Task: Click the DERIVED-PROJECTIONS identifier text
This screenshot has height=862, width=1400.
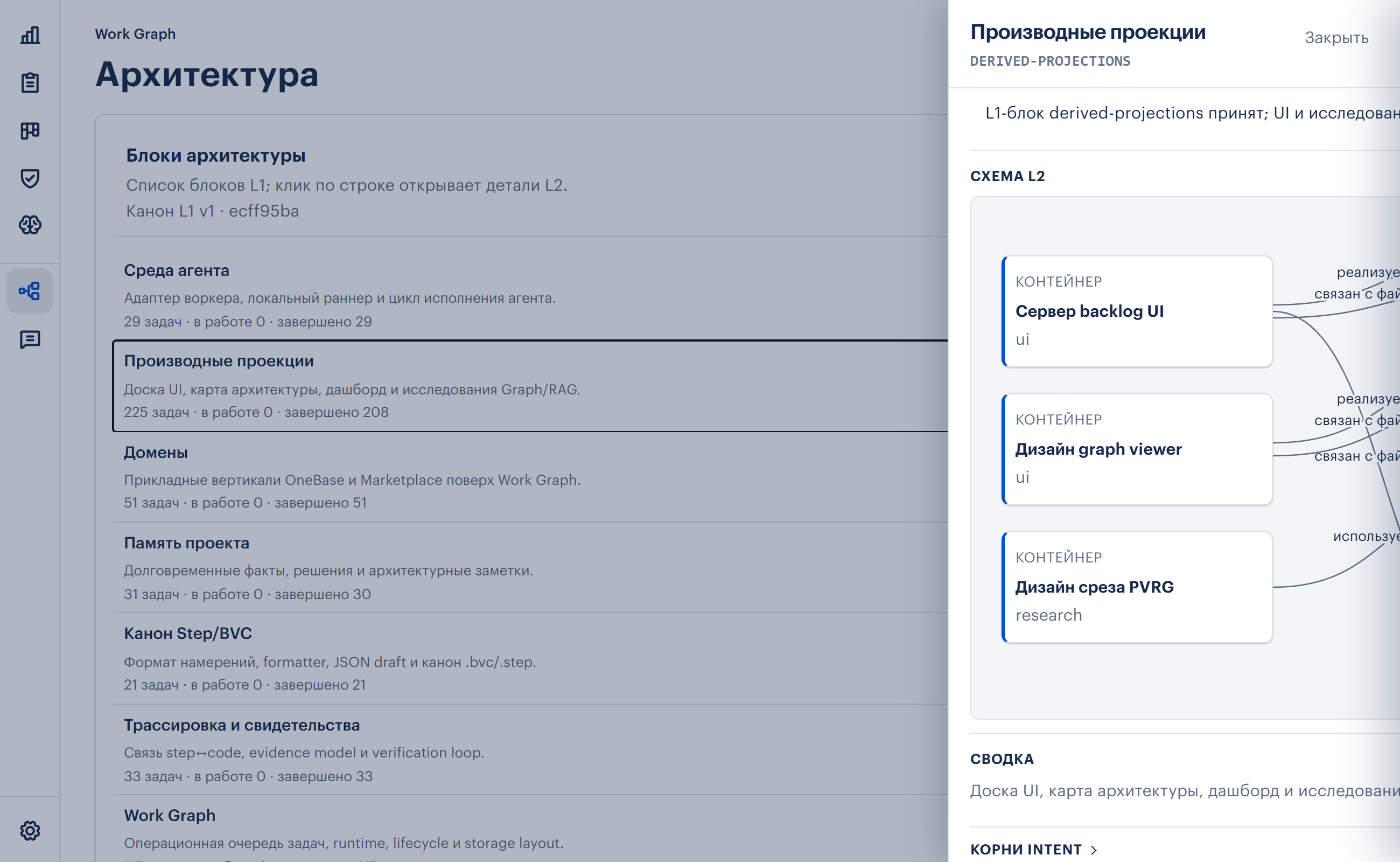Action: 1050,61
